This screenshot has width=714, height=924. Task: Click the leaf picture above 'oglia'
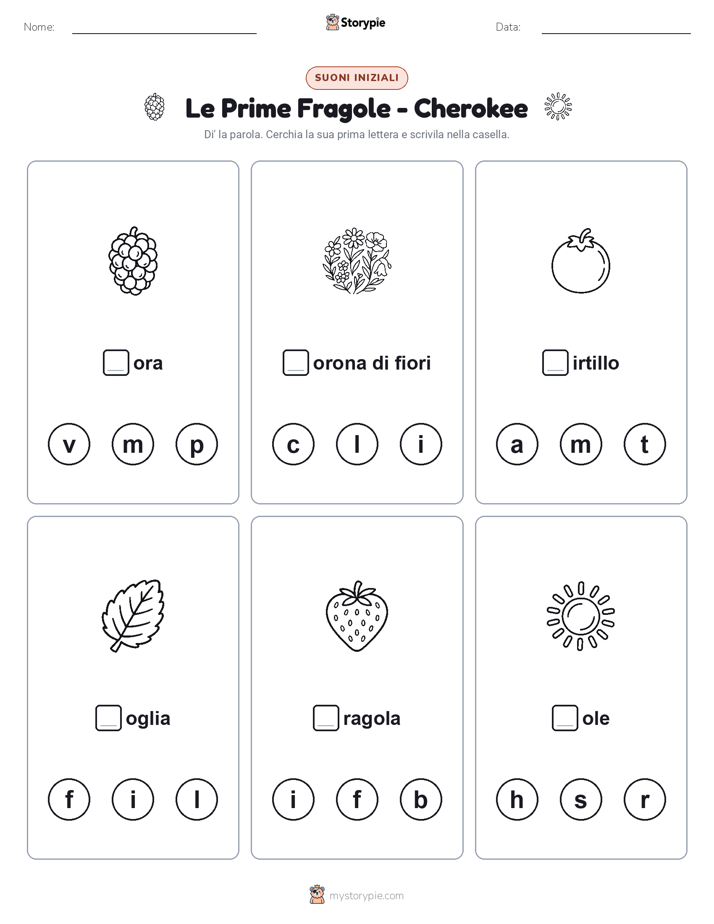pyautogui.click(x=133, y=615)
